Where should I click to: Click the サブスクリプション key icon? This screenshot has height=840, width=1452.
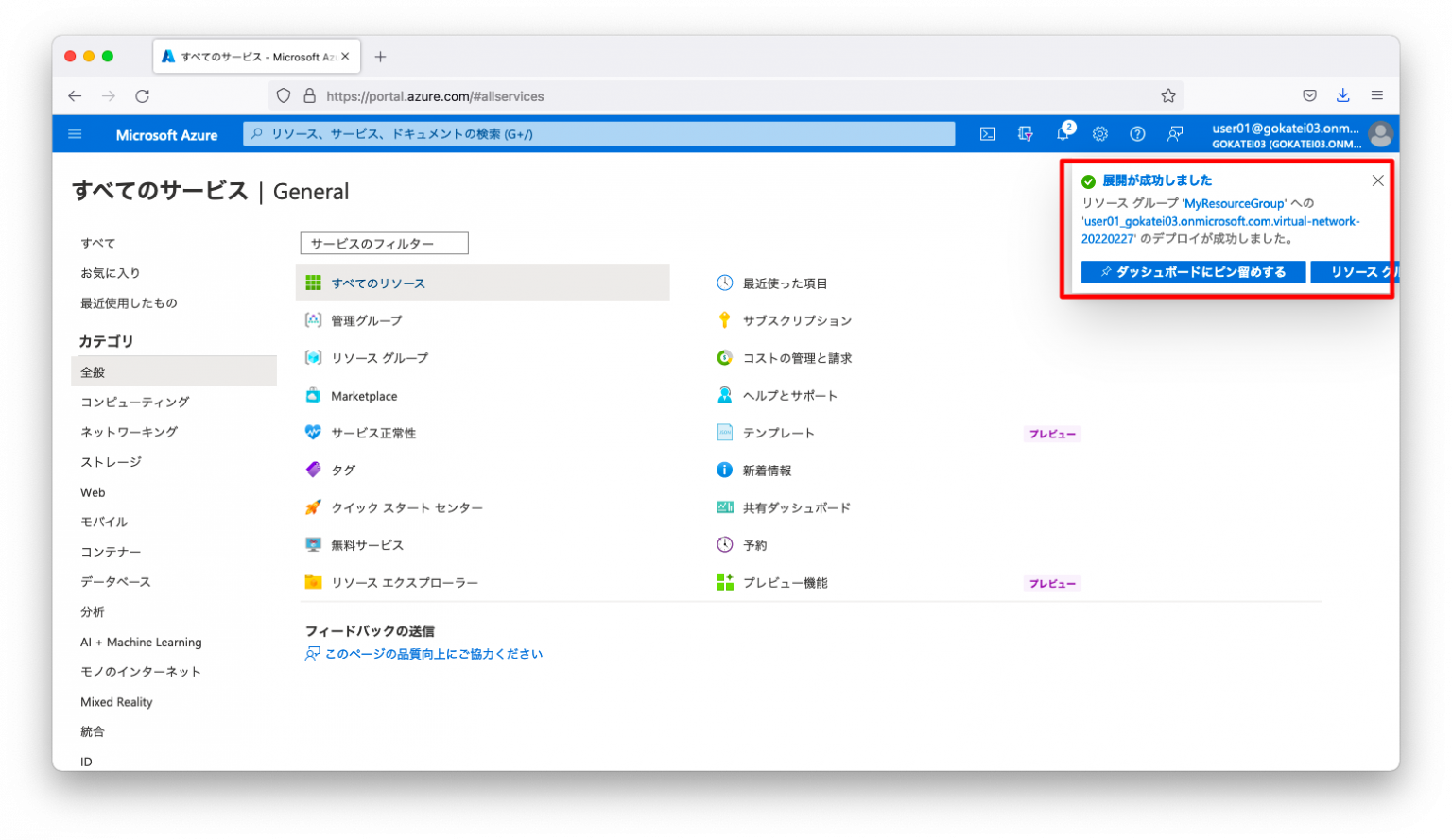724,320
